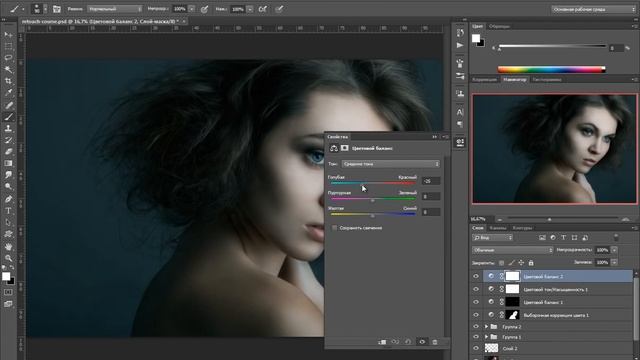
Task: Reset adjustment defaults in Properties footer
Action: coord(408,342)
